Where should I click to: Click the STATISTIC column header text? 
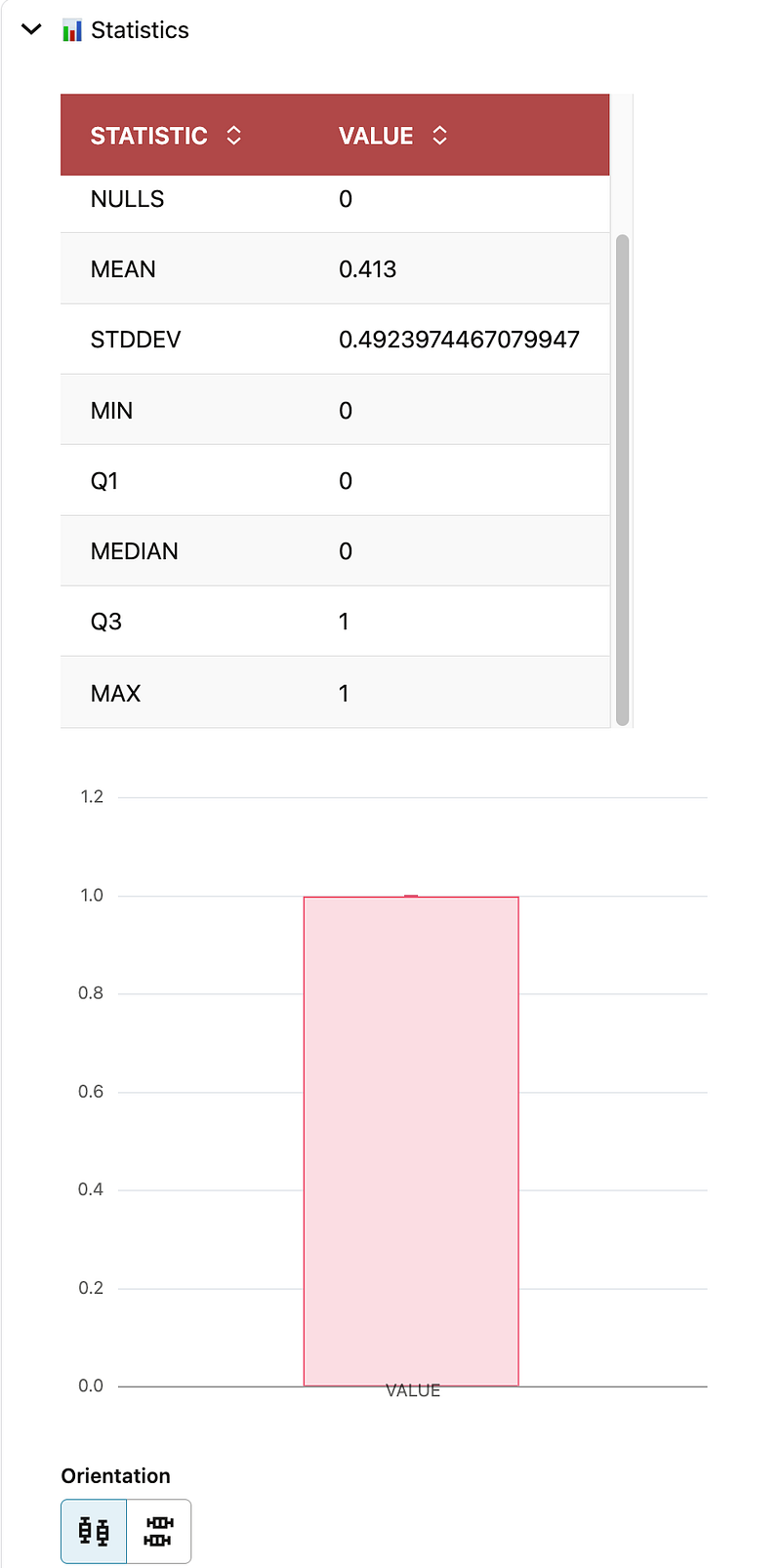tap(148, 136)
